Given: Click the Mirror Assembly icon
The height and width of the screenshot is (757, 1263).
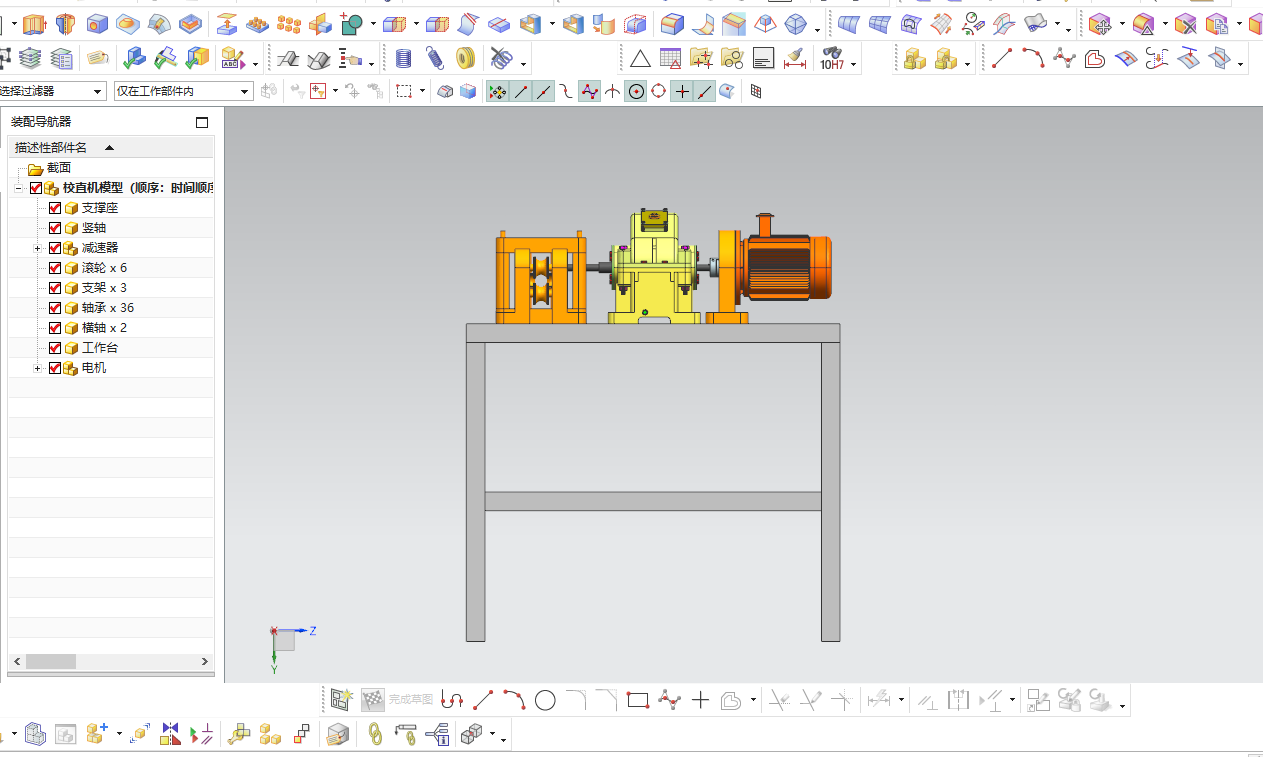Looking at the screenshot, I should pos(170,734).
